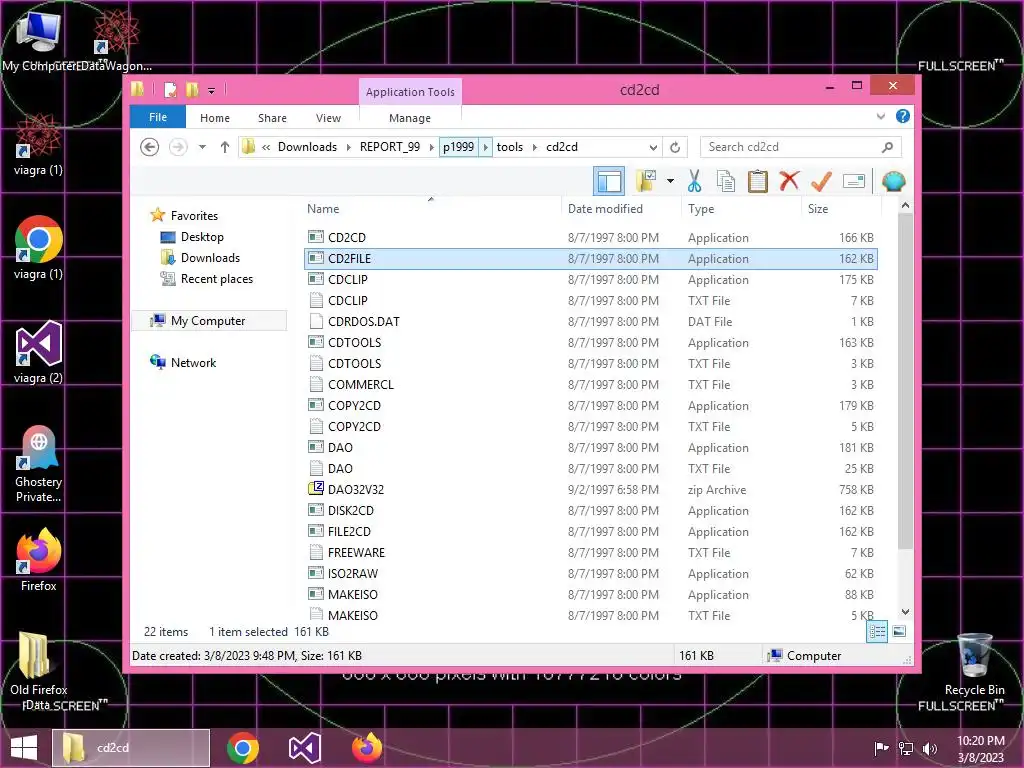The width and height of the screenshot is (1024, 768).
Task: Sort by the Name column header
Action: [431, 208]
